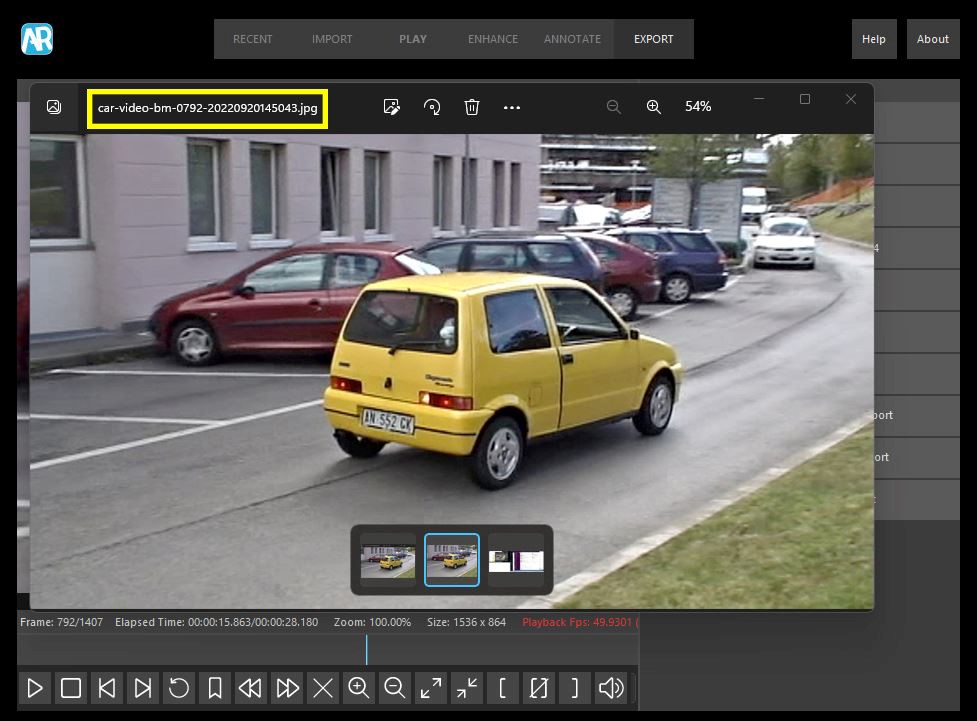Viewport: 977px width, 721px height.
Task: Click the fast forward icon
Action: 287,688
